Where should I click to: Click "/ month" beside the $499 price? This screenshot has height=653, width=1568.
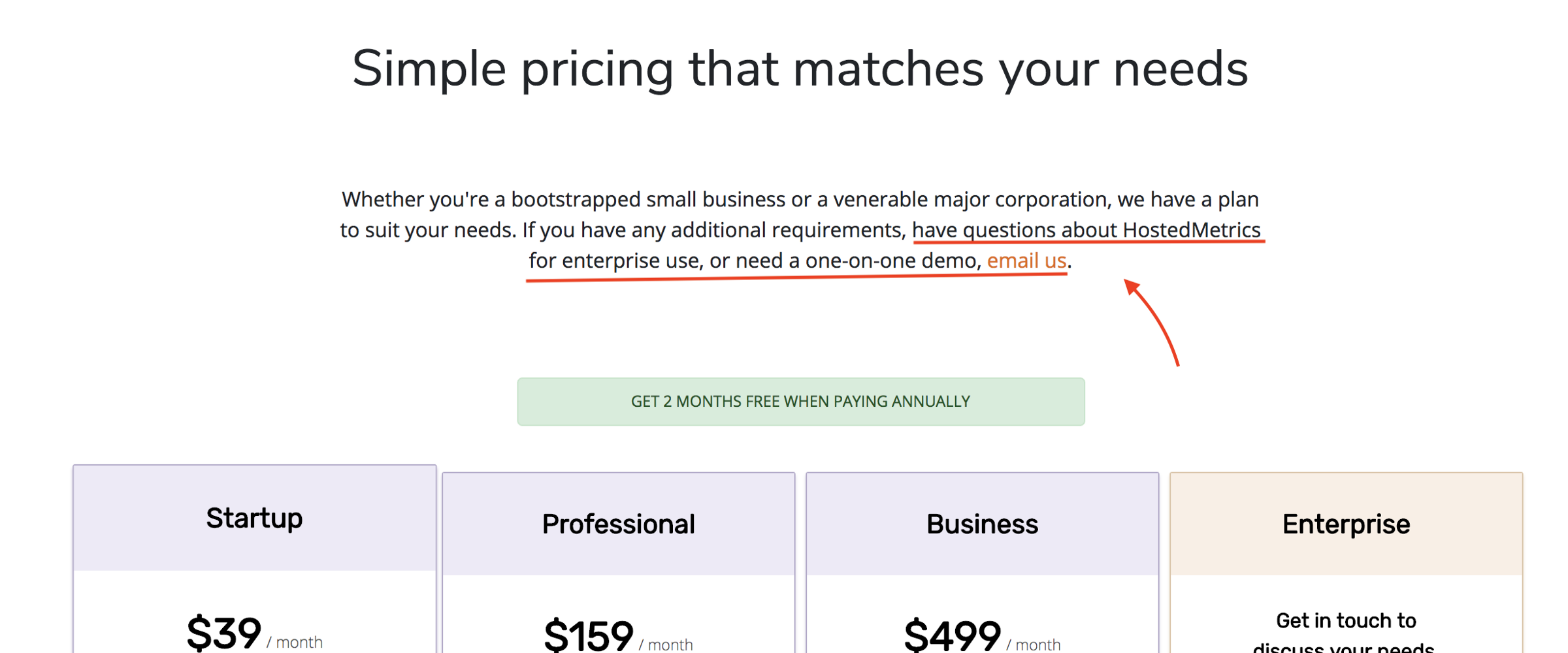pyautogui.click(x=1034, y=645)
